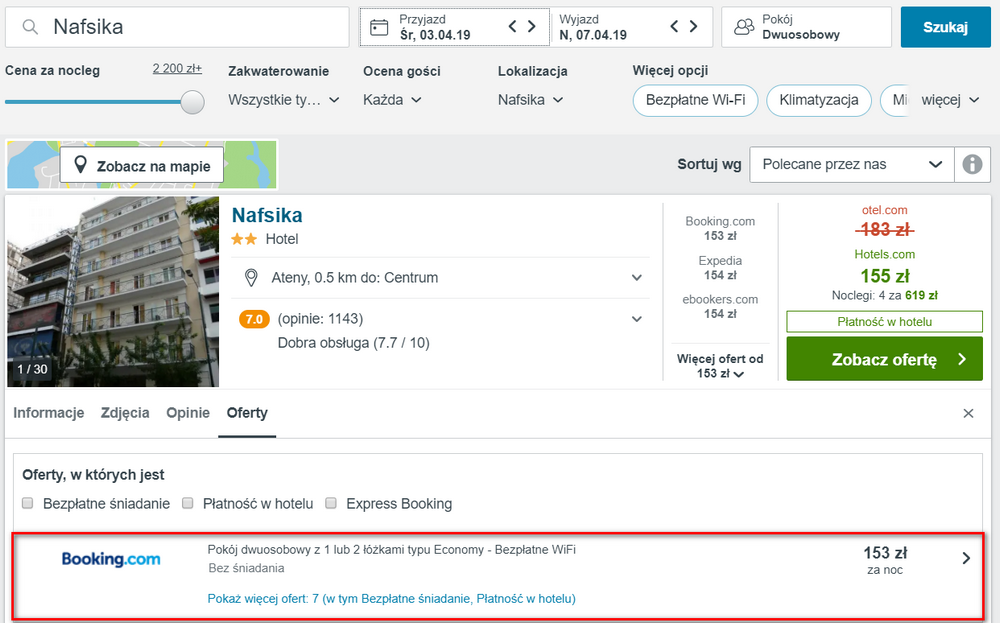Expand Więcej ofert od 153 zł
Image resolution: width=1000 pixels, height=623 pixels.
point(720,366)
